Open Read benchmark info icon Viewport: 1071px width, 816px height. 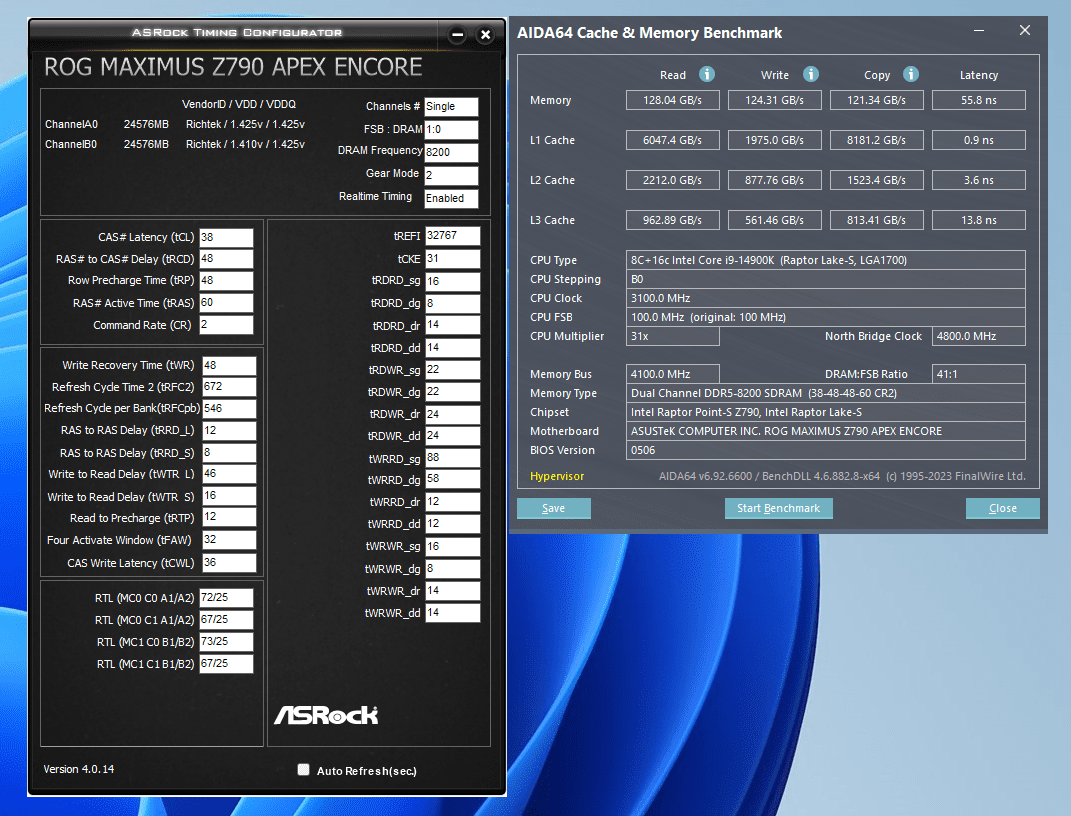(x=707, y=74)
